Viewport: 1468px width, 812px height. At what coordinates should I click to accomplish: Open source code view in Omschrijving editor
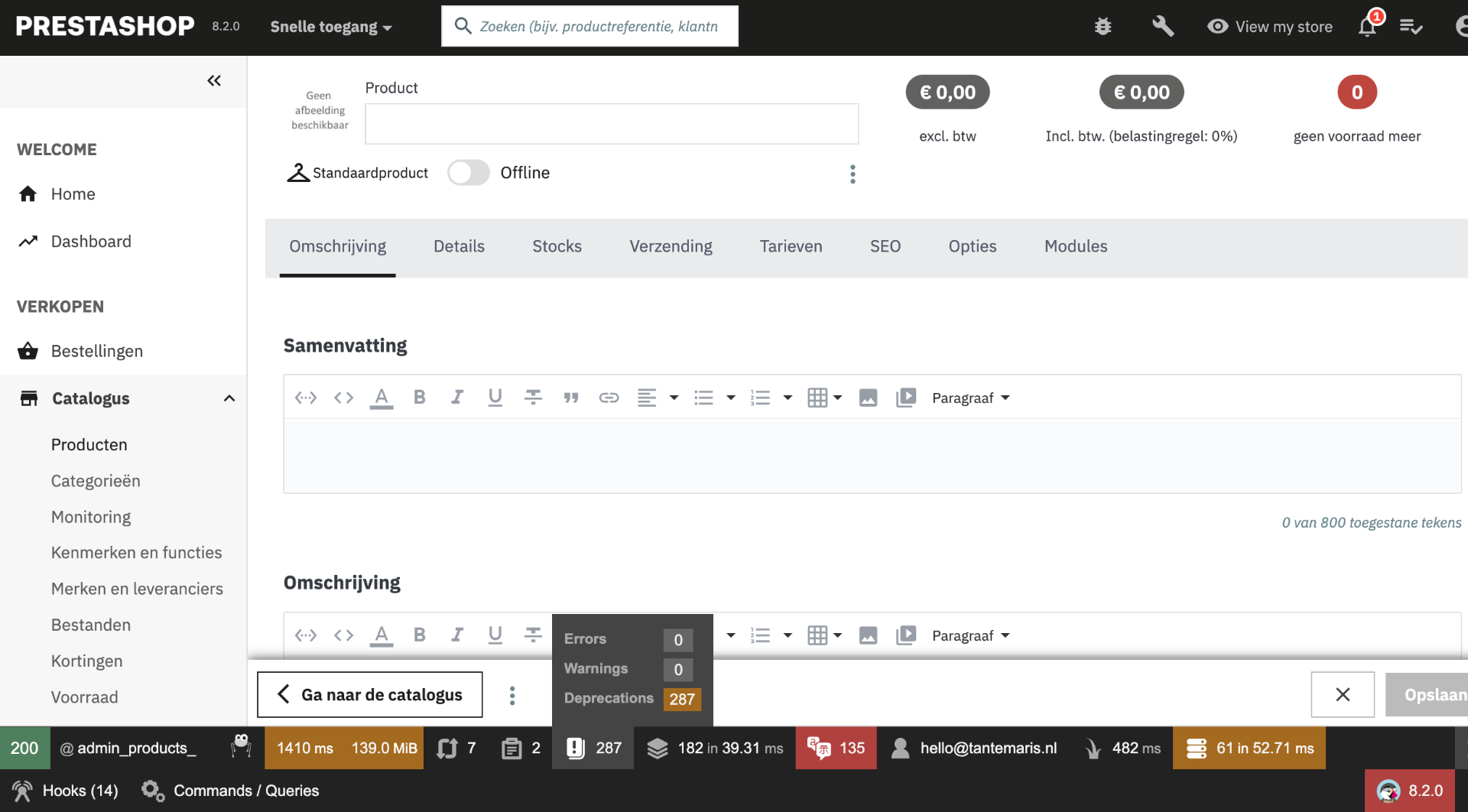pyautogui.click(x=343, y=635)
